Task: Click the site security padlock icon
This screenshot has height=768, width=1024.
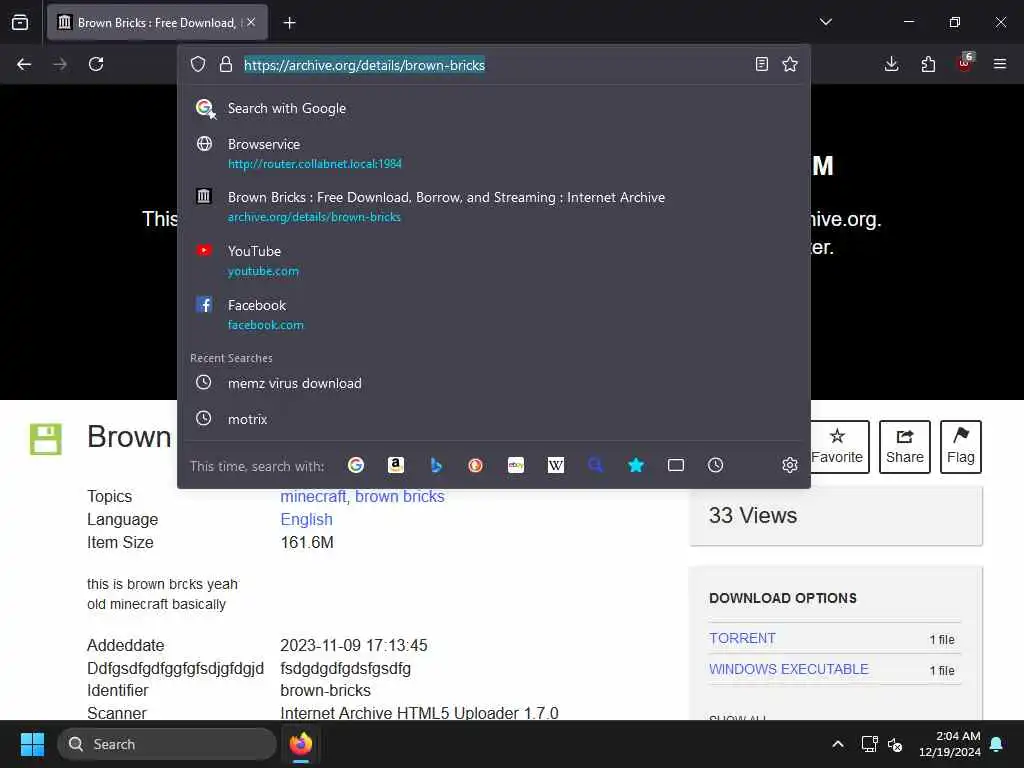Action: tap(225, 64)
